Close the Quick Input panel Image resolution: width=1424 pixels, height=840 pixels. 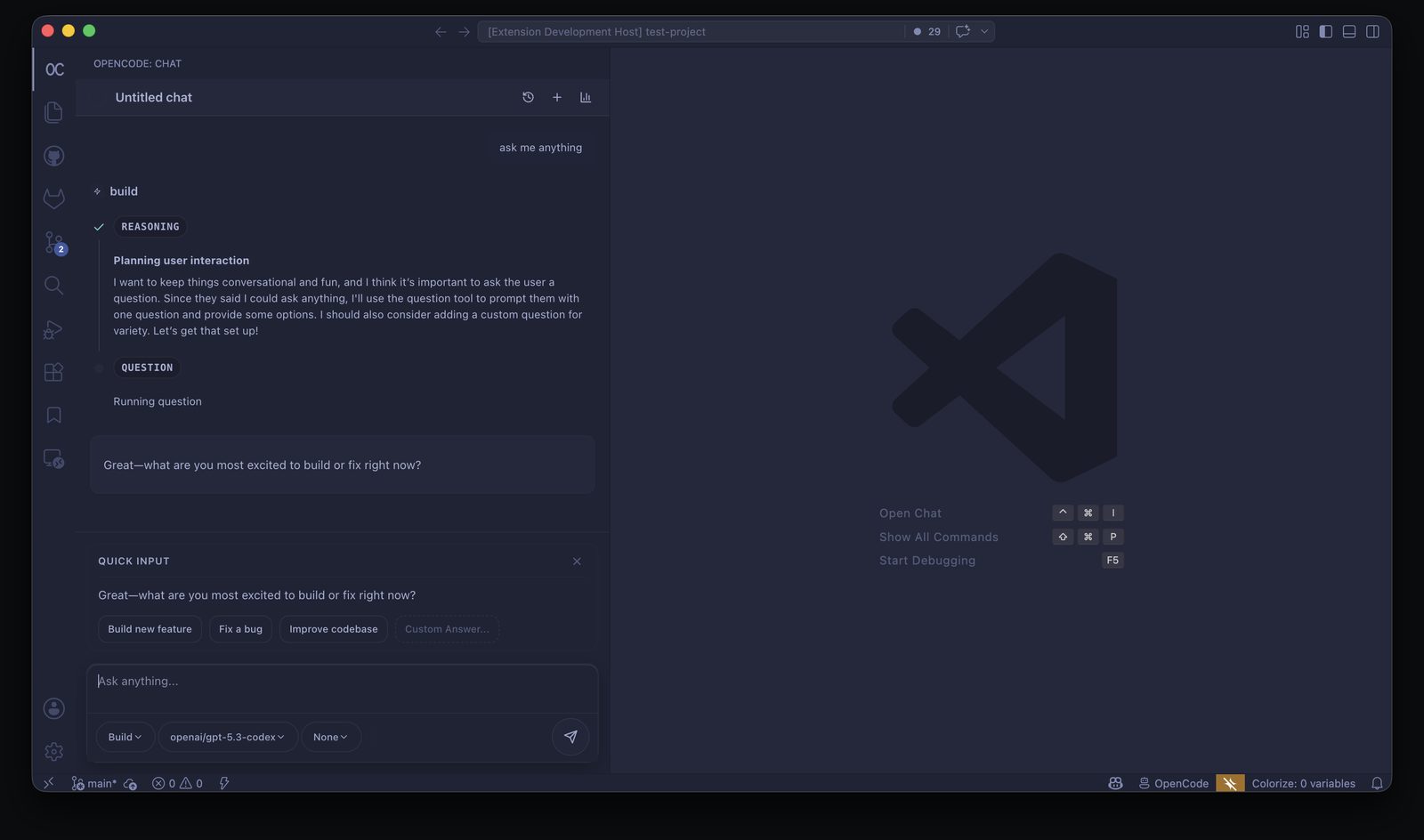577,561
